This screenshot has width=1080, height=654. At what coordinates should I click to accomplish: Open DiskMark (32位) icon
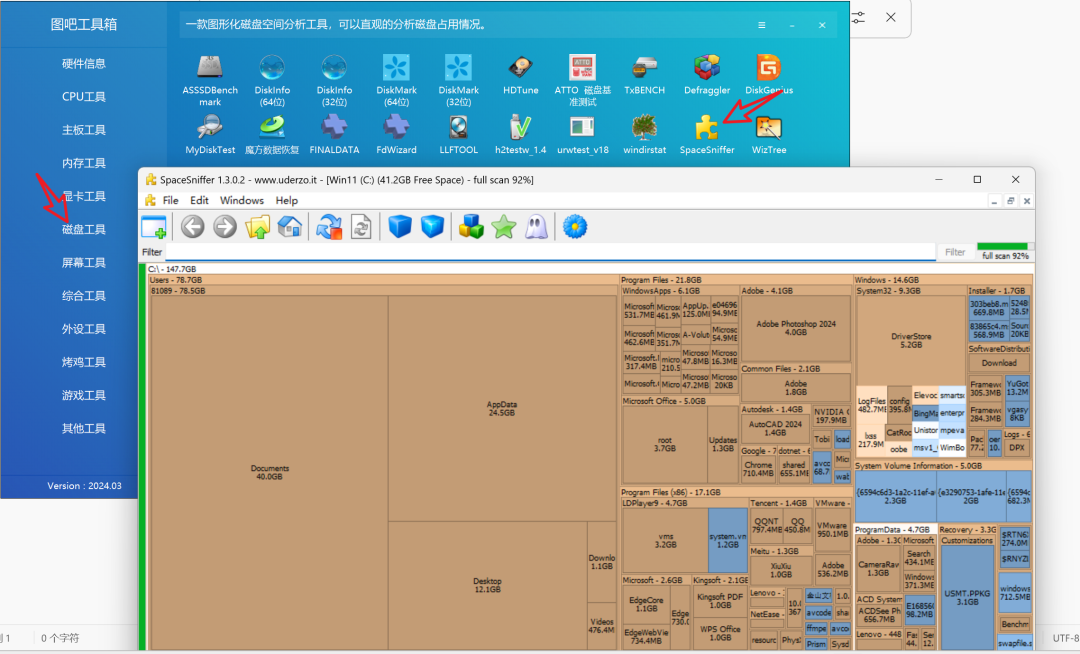point(458,80)
